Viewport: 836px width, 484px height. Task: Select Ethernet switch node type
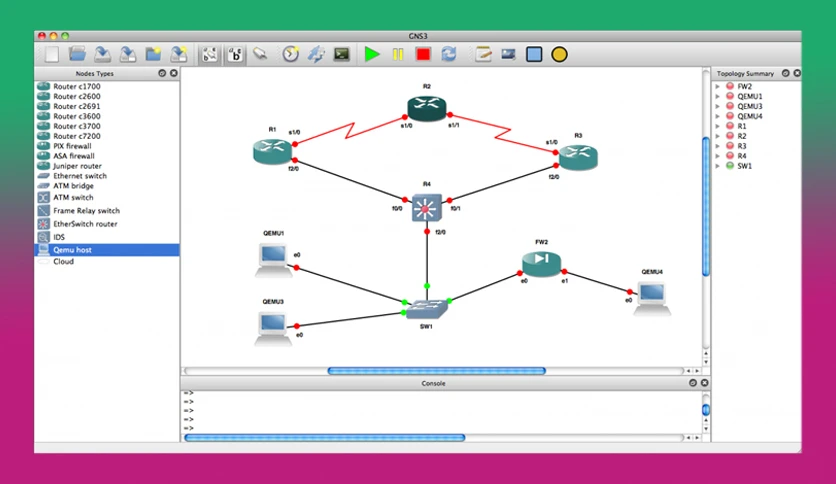click(x=107, y=176)
